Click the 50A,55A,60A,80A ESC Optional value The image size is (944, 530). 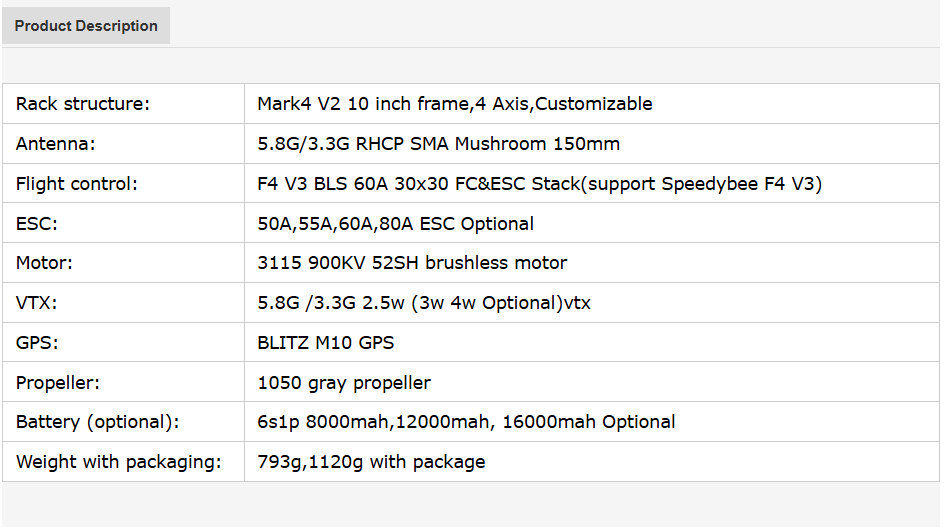395,224
